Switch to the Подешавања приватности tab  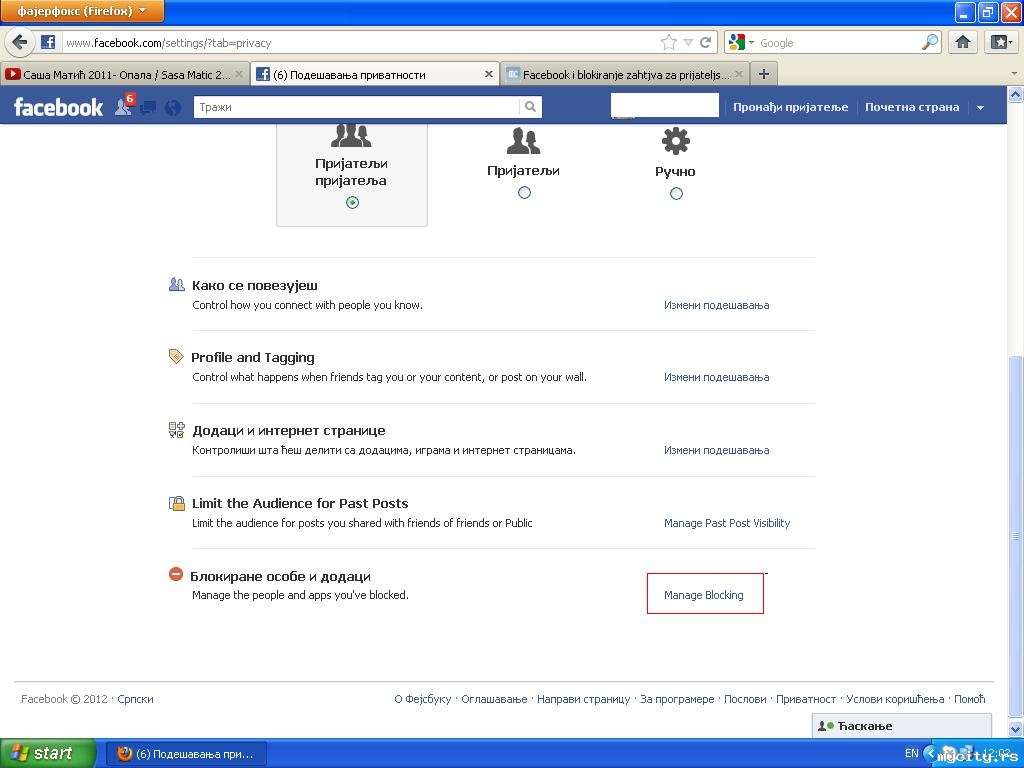(374, 74)
